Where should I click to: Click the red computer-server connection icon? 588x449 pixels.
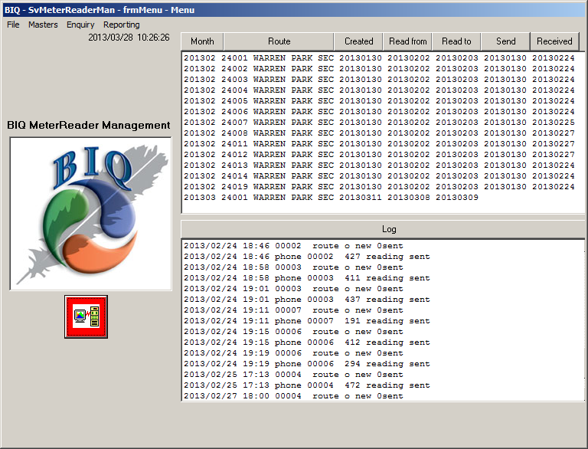[x=86, y=317]
